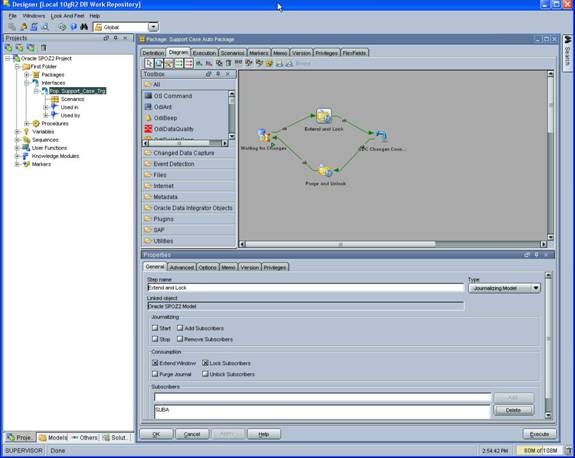Pick the OdiDataQuality tool in Toolbox
Viewport: 575px width, 458px height.
169,129
